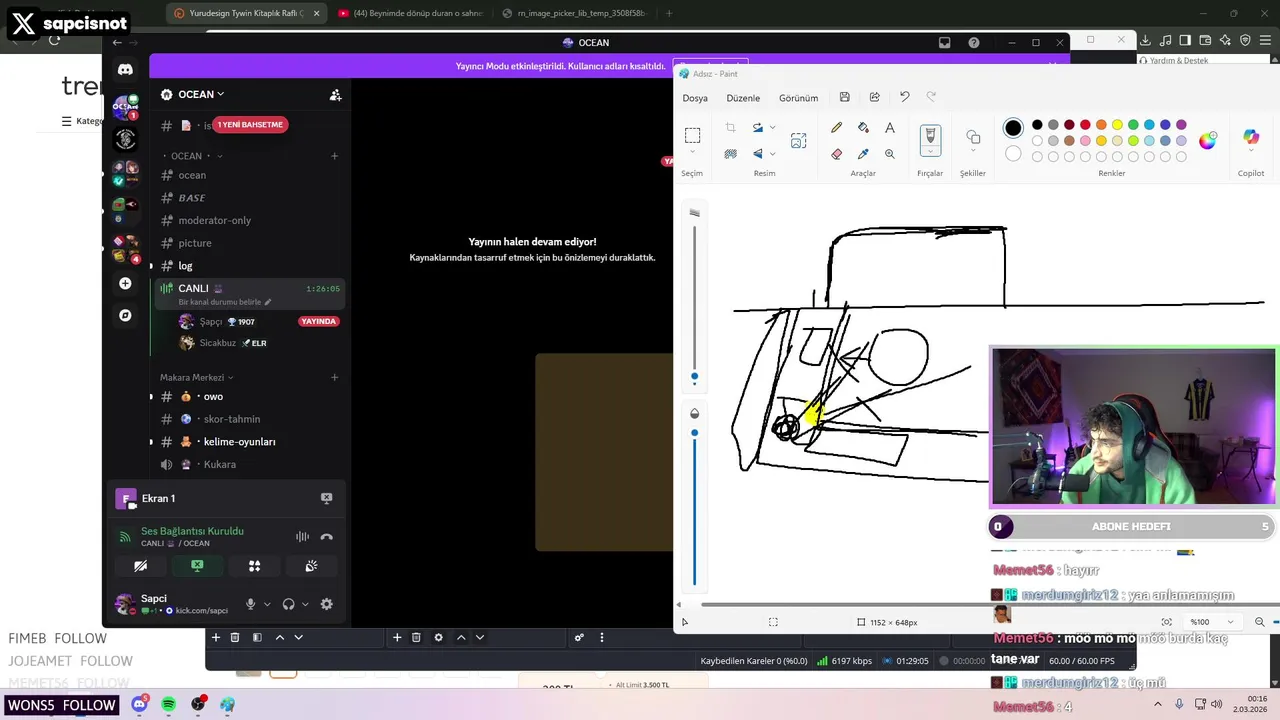Pick the yellow color swatch in Paint

pyautogui.click(x=1117, y=125)
